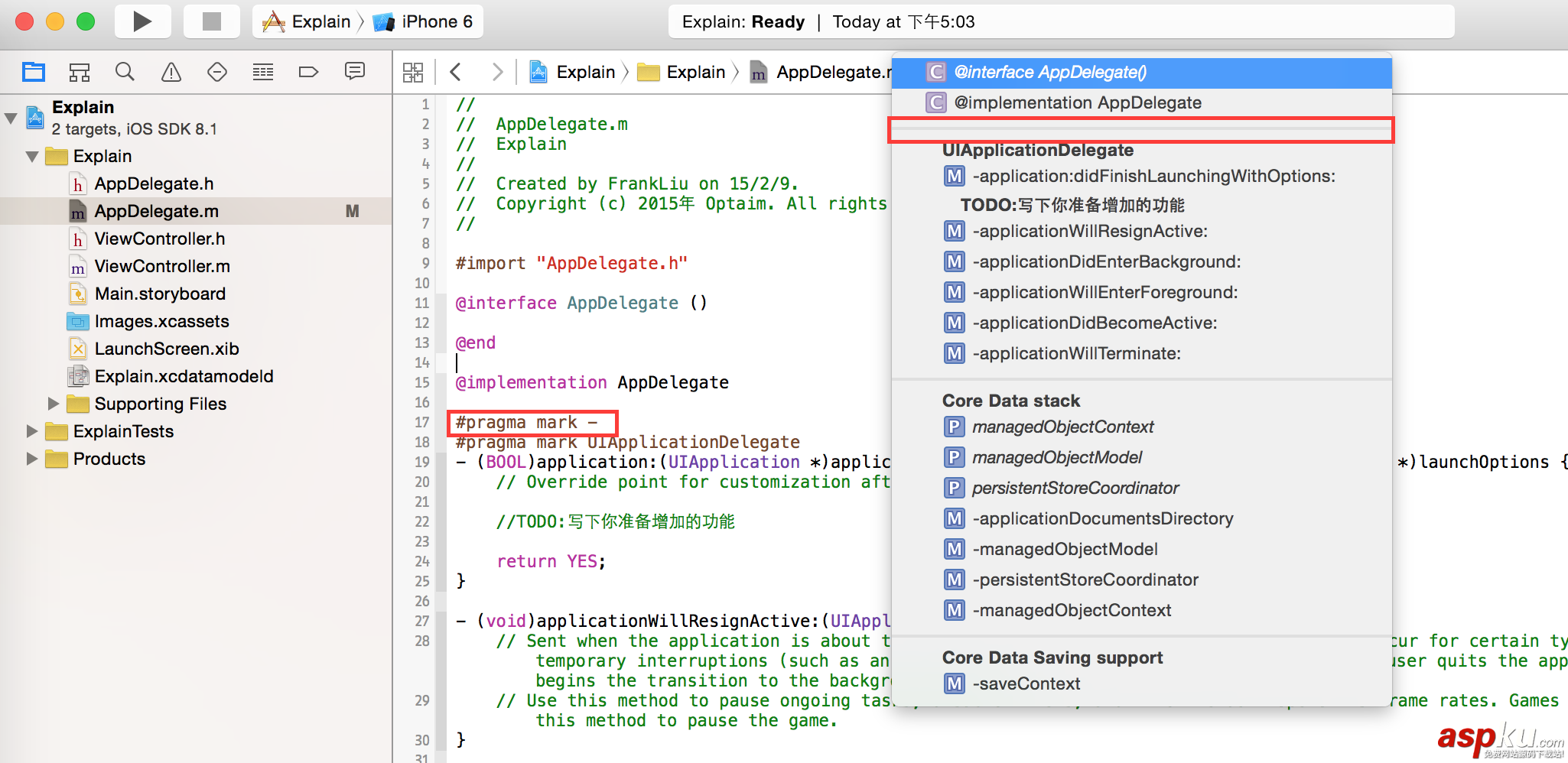Open the Debug navigator icon

click(x=263, y=72)
